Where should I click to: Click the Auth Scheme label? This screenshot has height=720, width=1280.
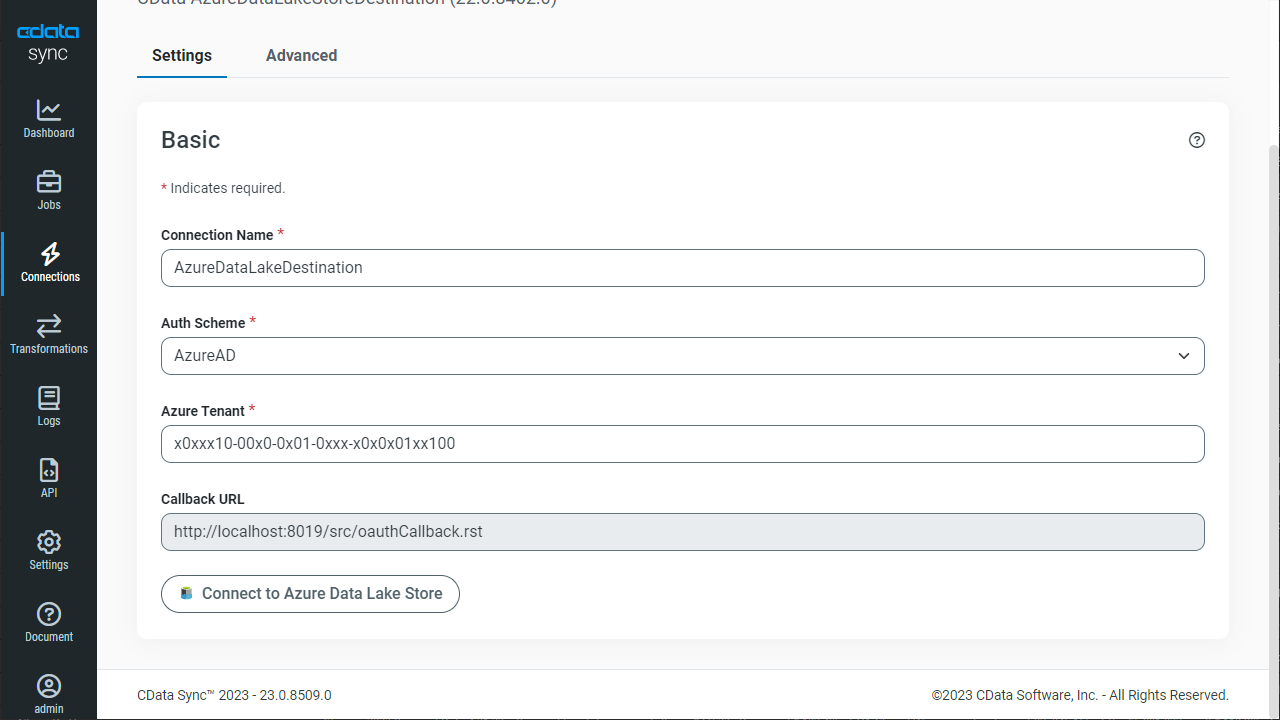click(203, 323)
